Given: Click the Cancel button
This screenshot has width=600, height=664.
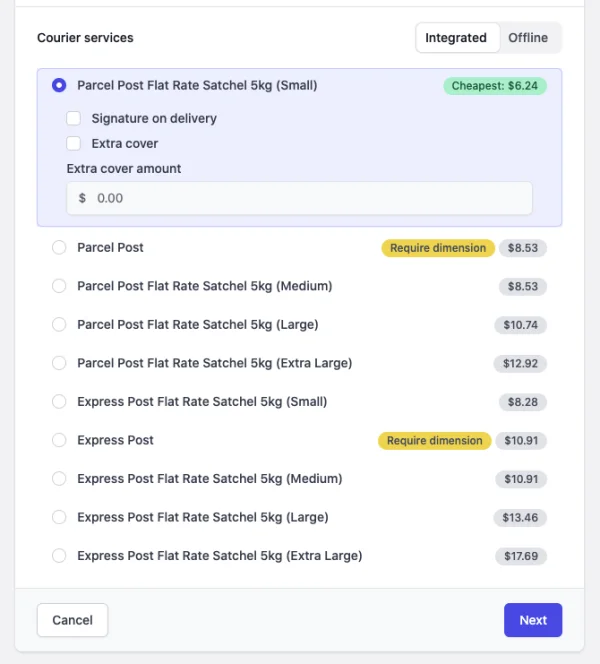Looking at the screenshot, I should click(x=72, y=620).
